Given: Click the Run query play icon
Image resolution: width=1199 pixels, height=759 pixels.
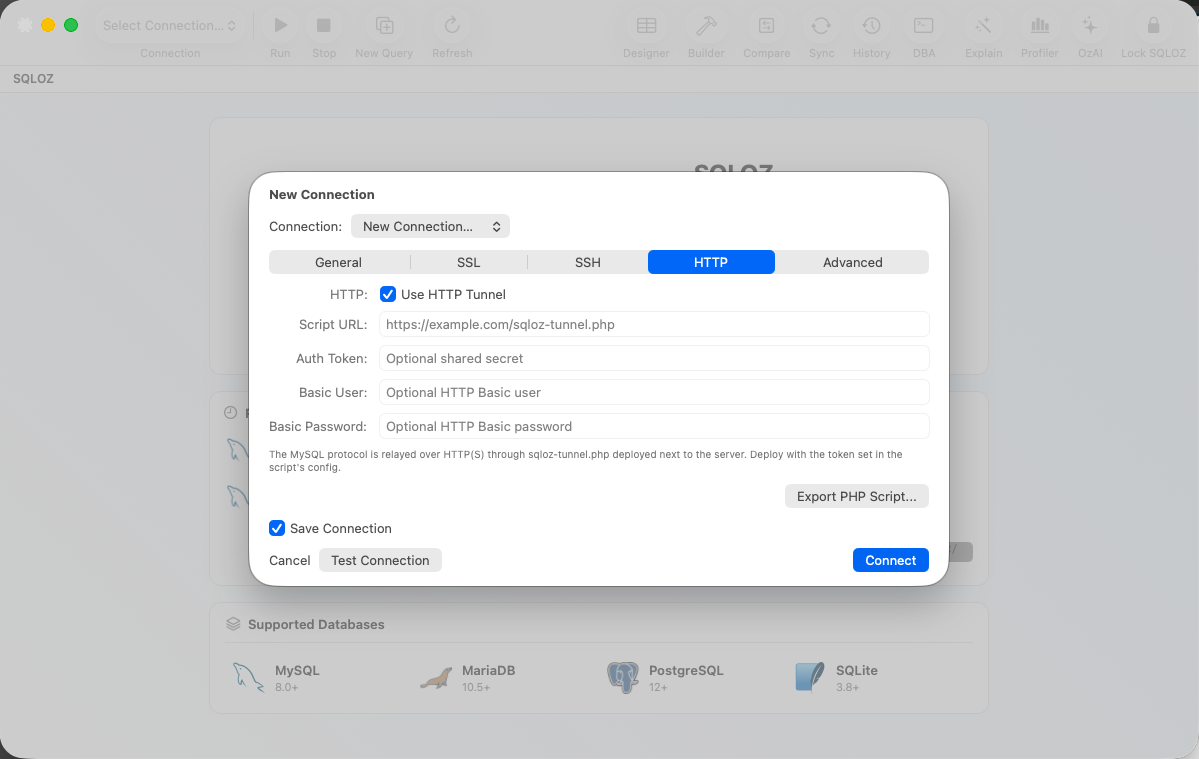Looking at the screenshot, I should click(x=281, y=25).
